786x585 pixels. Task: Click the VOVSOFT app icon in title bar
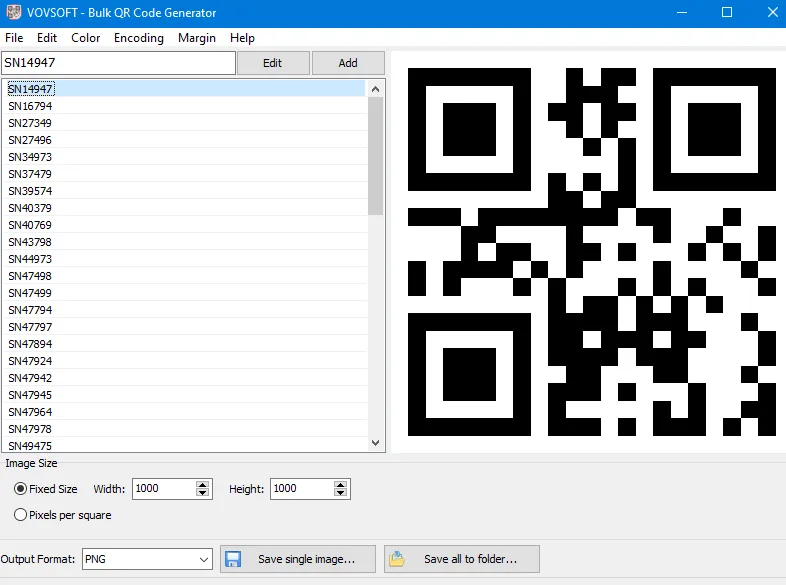click(x=10, y=13)
